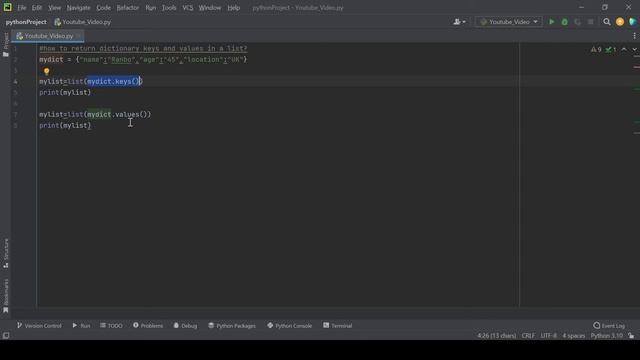This screenshot has width=640, height=360.
Task: Click the warnings count indicator
Action: [x=596, y=50]
